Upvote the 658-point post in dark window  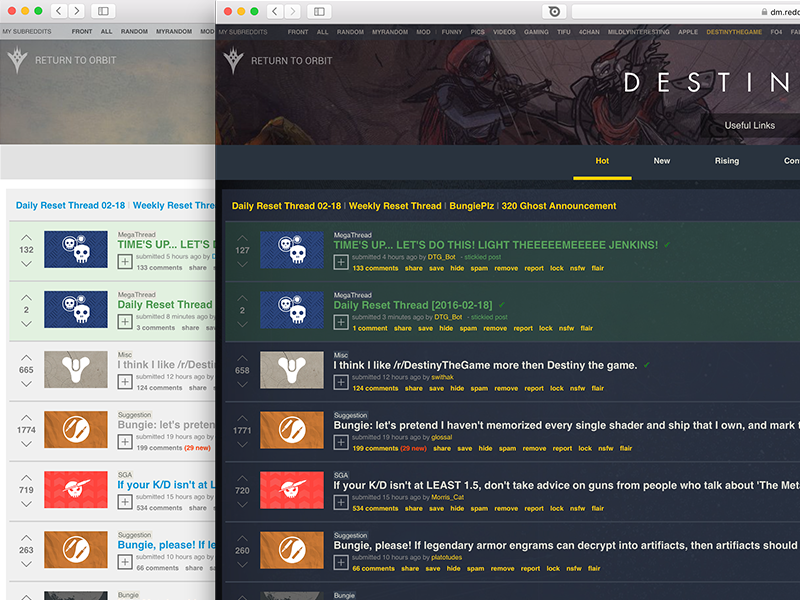tap(242, 358)
